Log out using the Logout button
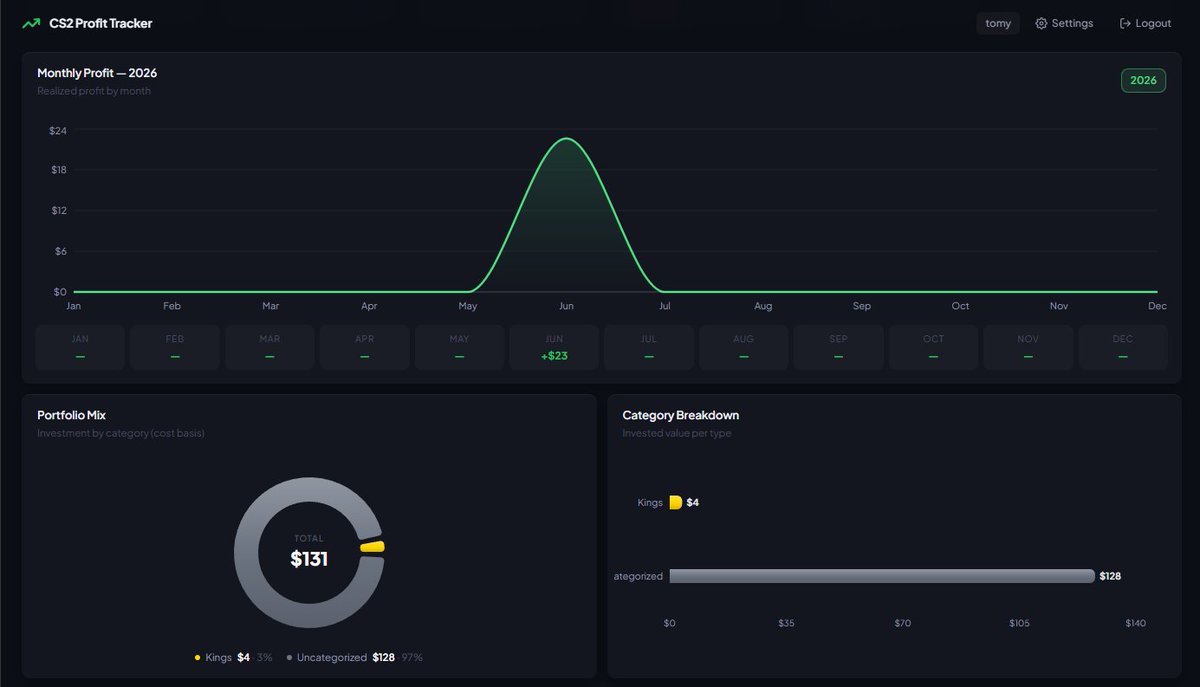 [x=1145, y=23]
